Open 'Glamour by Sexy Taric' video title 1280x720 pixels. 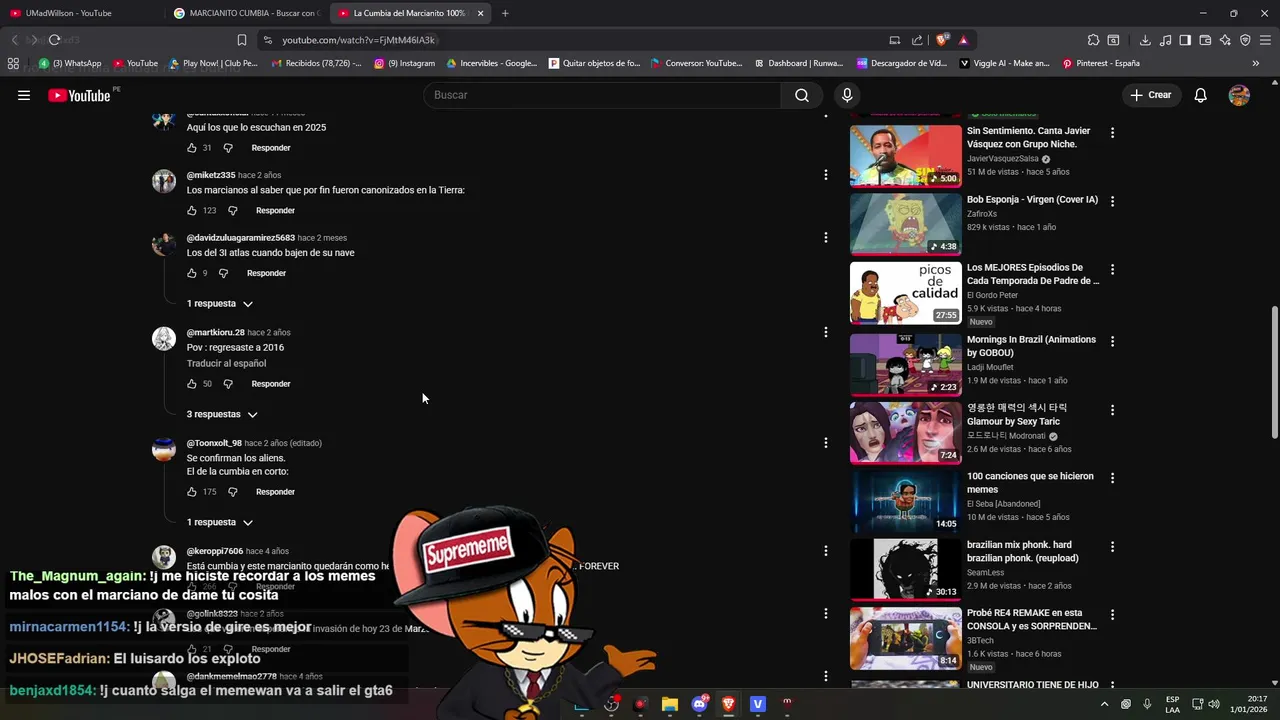1017,415
